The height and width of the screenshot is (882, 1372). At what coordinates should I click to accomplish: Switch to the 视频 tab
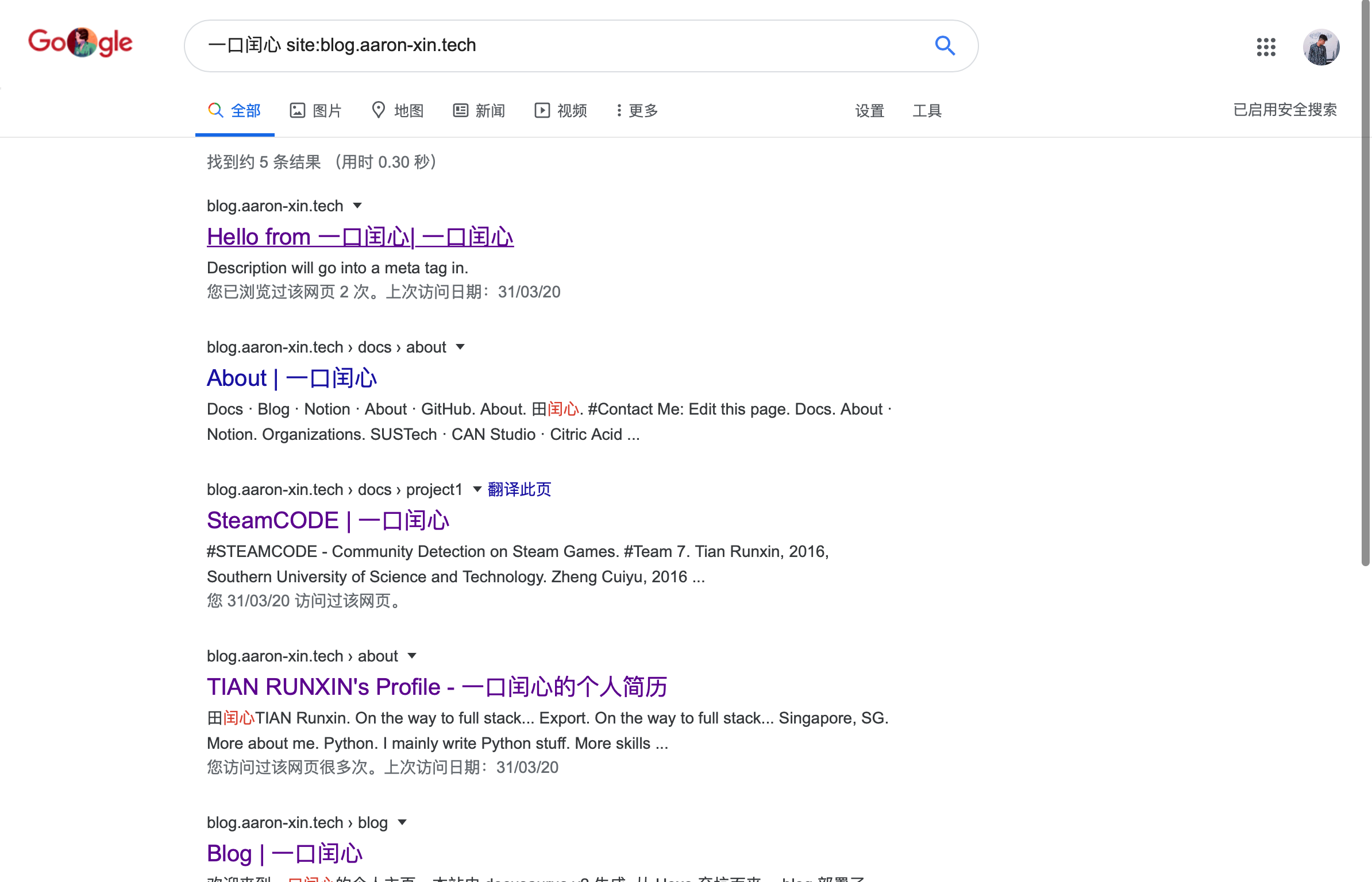[561, 110]
